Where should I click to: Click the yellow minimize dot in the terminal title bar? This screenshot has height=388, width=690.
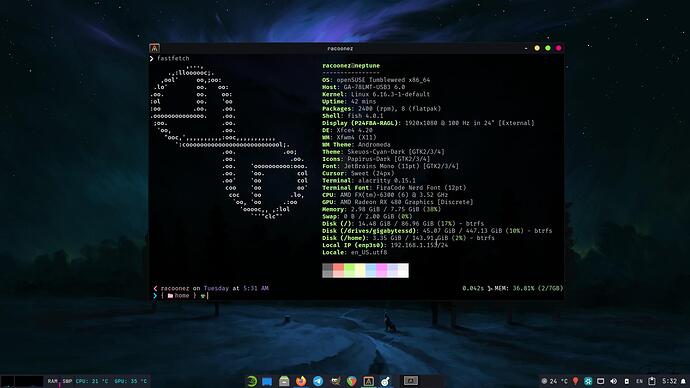pos(537,48)
